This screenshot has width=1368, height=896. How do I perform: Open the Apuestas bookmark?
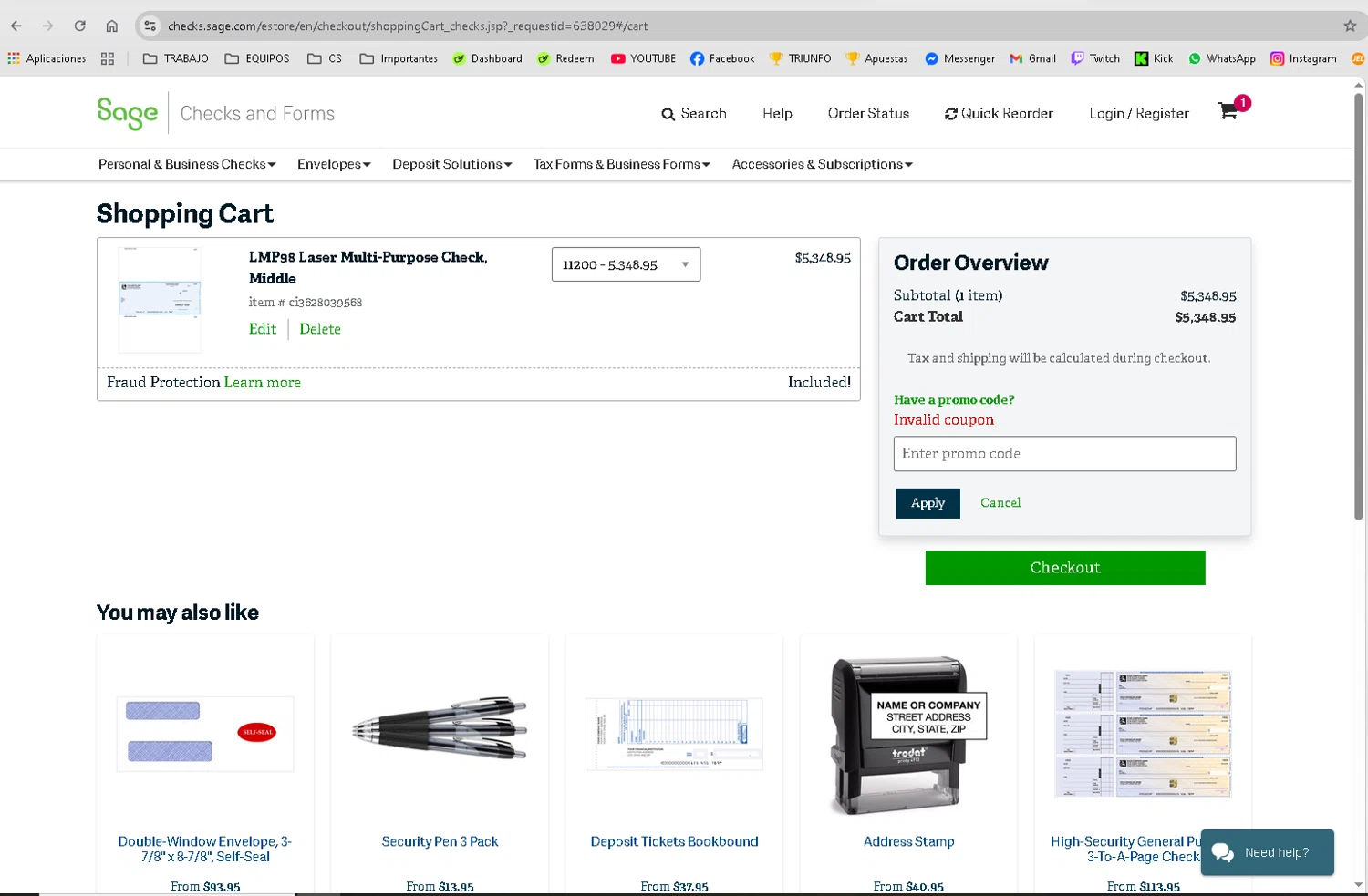point(876,58)
